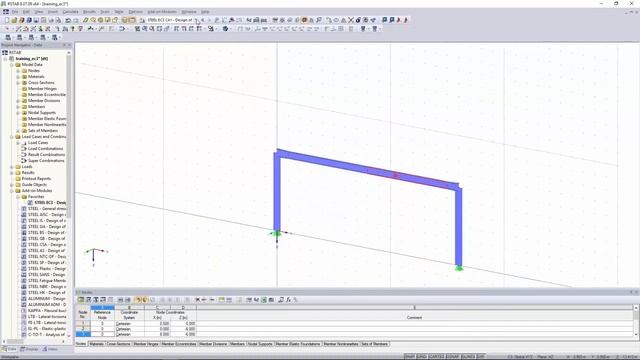Switch to the Member Eccentricities table tab

[179, 344]
